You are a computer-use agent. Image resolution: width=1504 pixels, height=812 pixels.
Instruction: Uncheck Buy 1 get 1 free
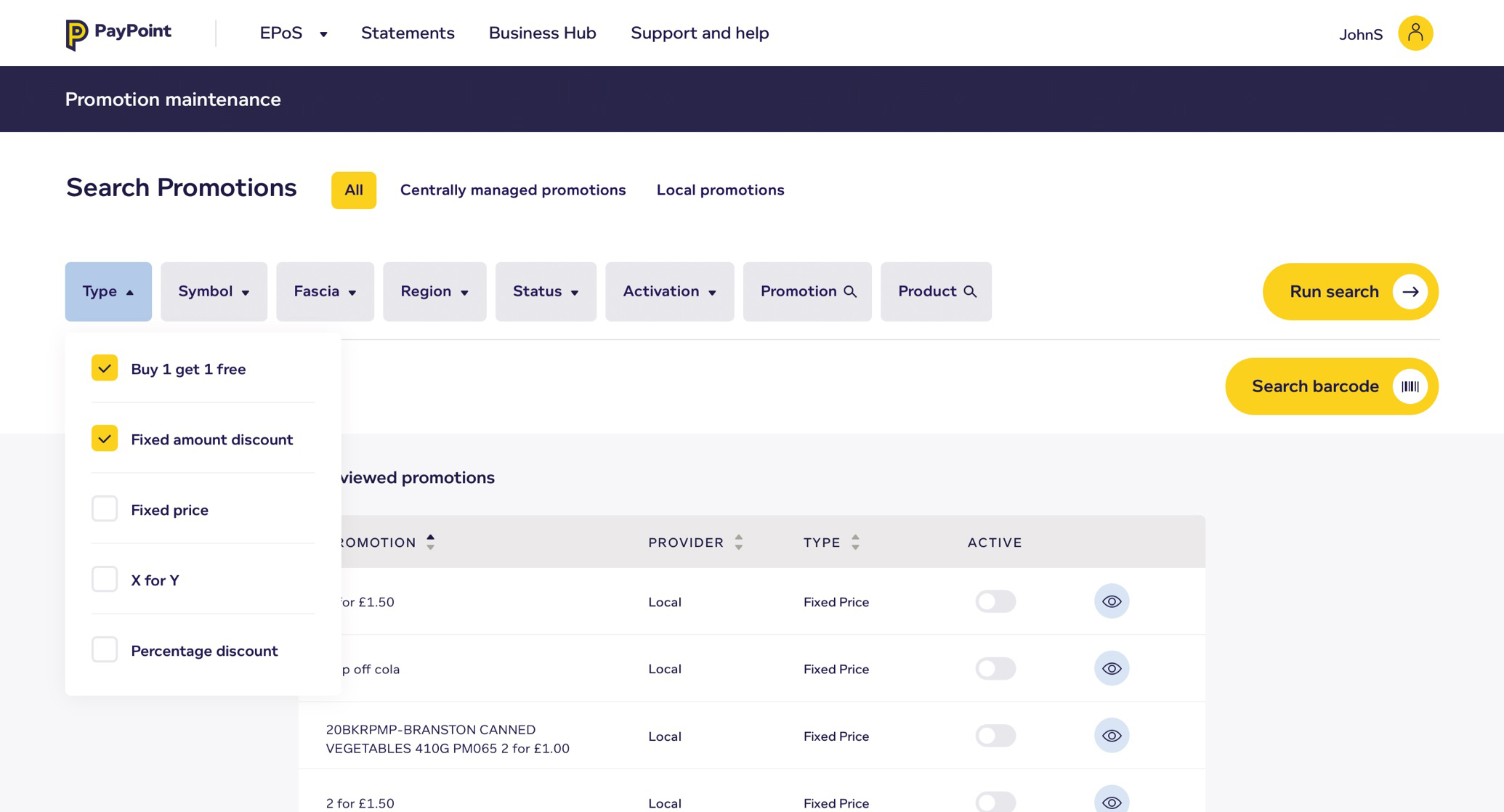pyautogui.click(x=105, y=368)
